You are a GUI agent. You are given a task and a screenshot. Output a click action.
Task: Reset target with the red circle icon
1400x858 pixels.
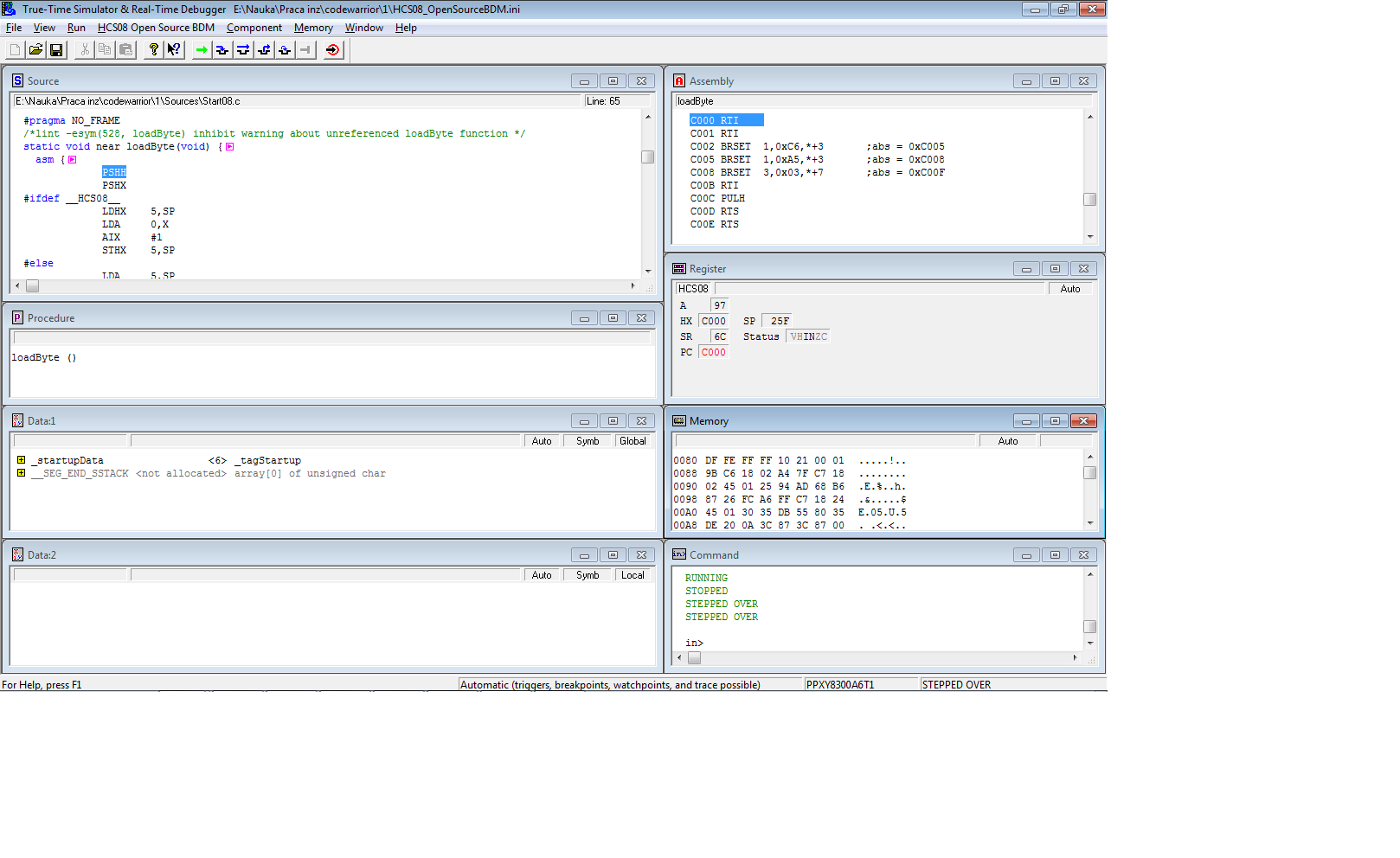[333, 50]
